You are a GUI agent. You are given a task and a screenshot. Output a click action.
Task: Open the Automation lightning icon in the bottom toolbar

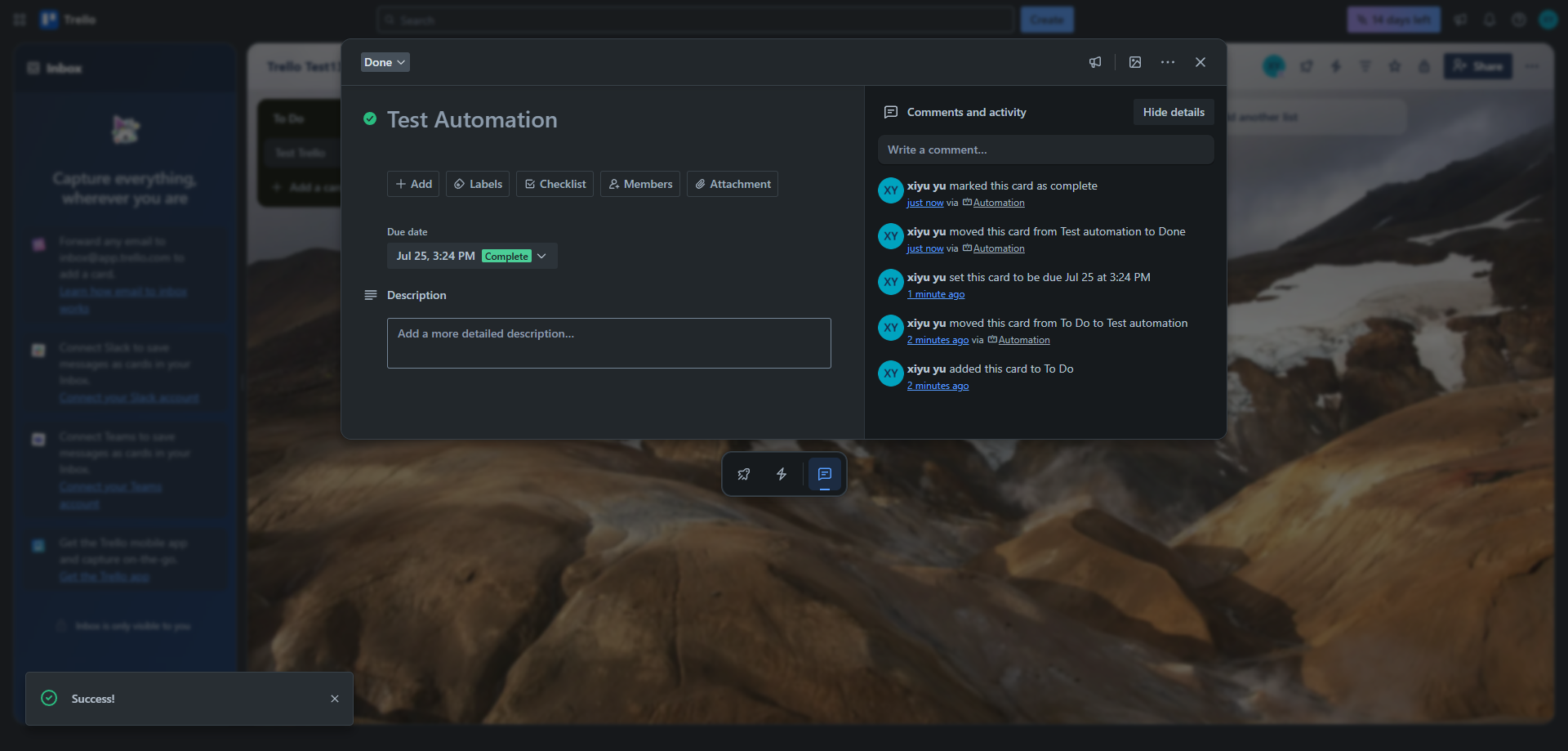(x=782, y=474)
